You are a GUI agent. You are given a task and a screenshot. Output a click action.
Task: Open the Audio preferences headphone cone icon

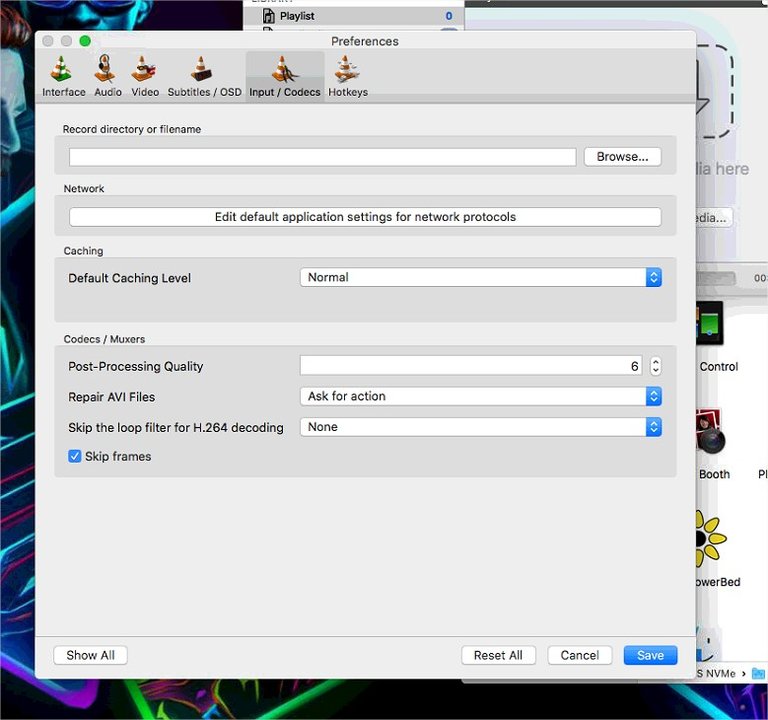[105, 69]
